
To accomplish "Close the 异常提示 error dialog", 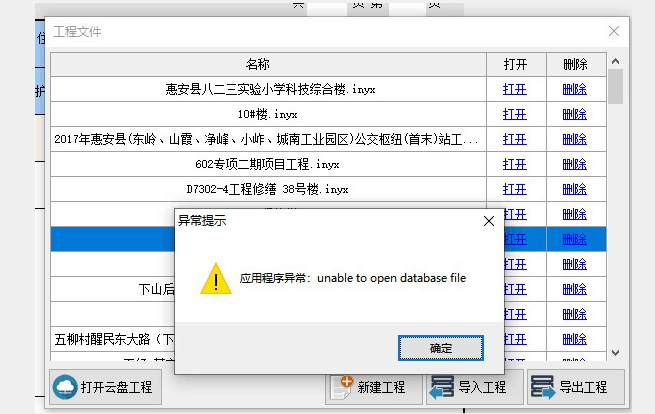I will (x=489, y=220).
